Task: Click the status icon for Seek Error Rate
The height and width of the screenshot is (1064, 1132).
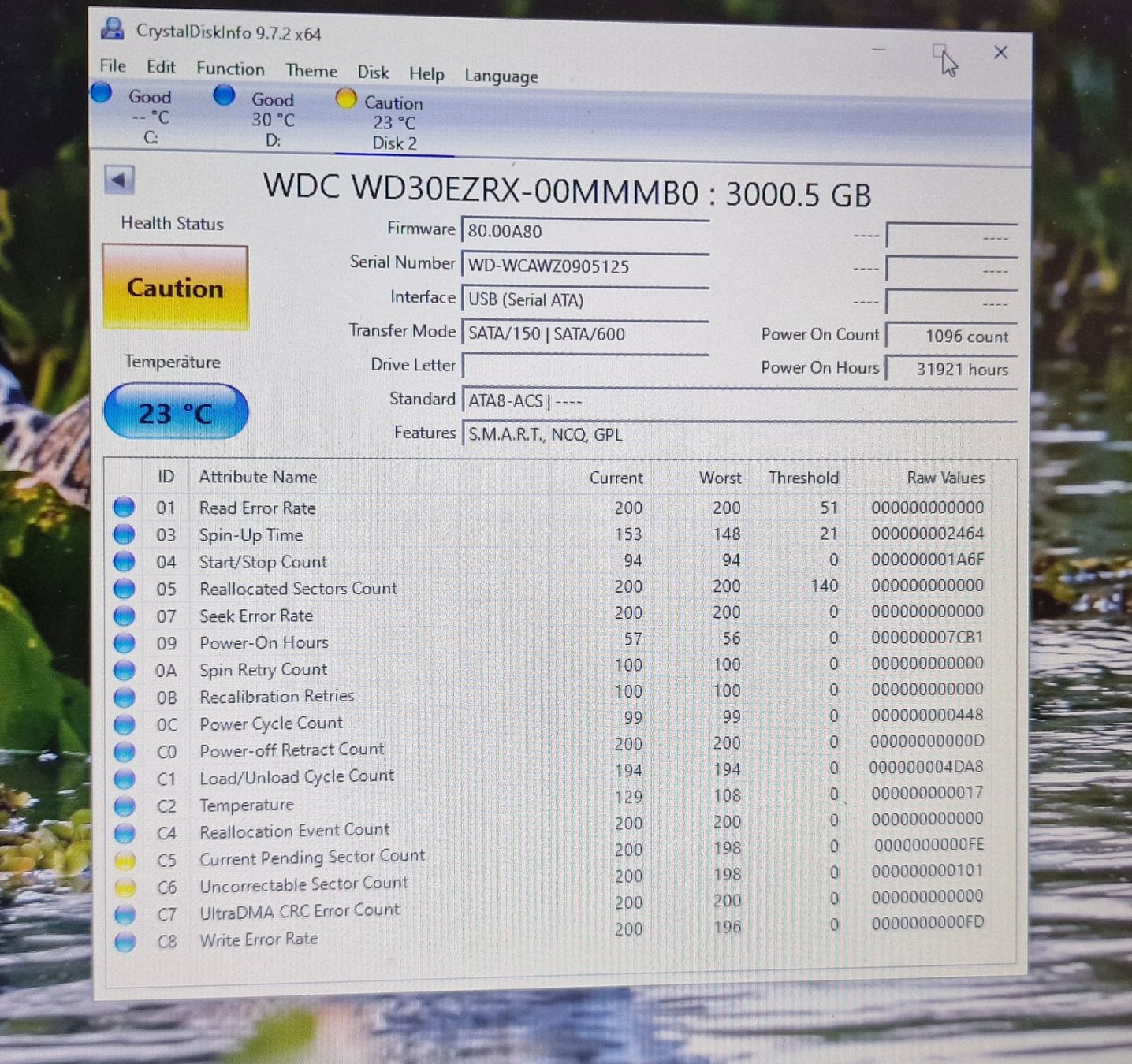Action: pyautogui.click(x=124, y=616)
